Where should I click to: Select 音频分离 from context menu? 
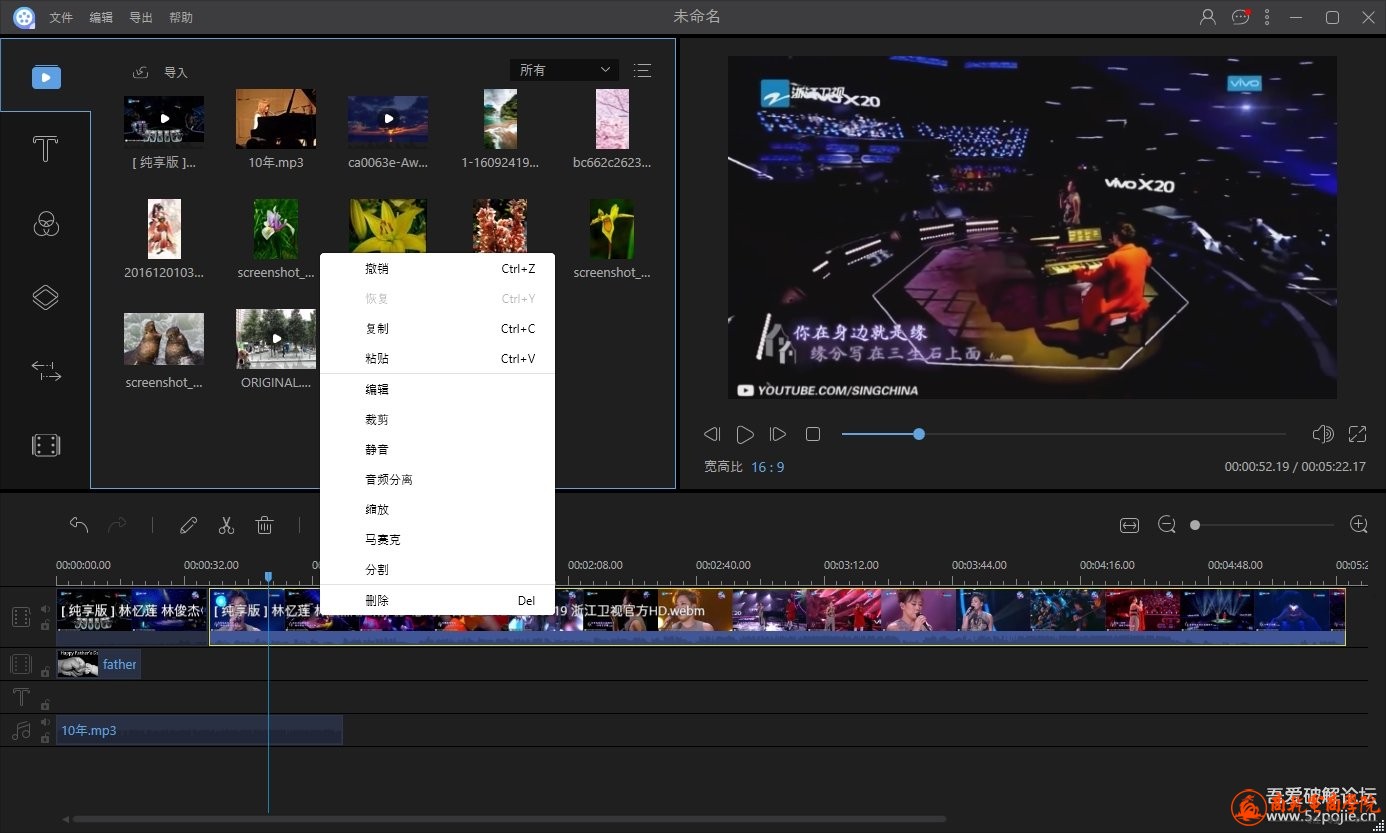pyautogui.click(x=437, y=480)
